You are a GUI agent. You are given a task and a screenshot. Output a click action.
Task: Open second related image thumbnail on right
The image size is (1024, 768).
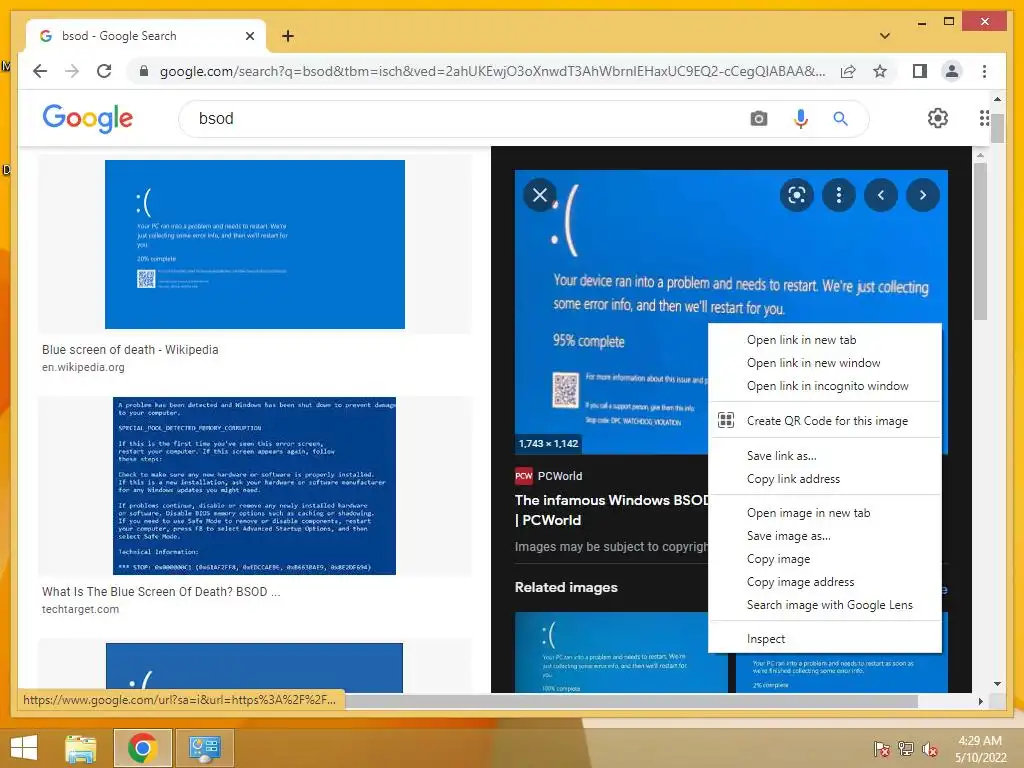(x=841, y=672)
